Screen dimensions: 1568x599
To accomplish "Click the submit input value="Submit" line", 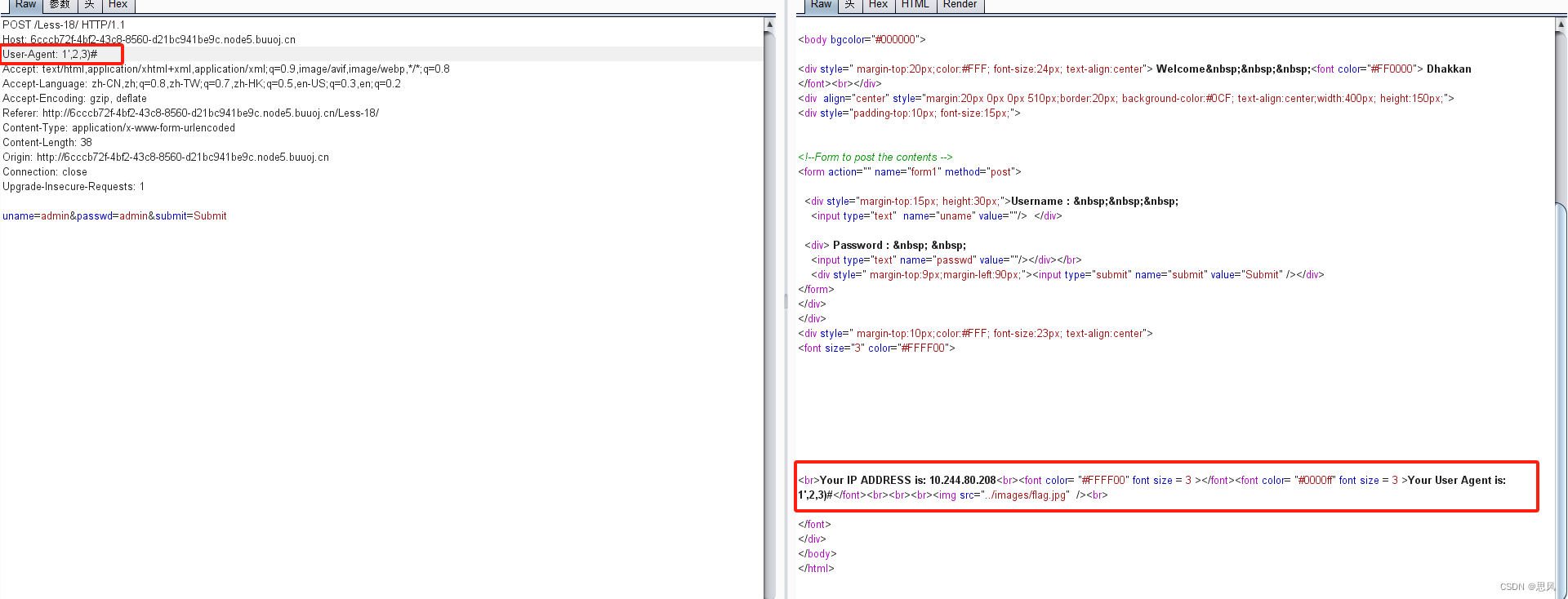I will click(x=1067, y=275).
